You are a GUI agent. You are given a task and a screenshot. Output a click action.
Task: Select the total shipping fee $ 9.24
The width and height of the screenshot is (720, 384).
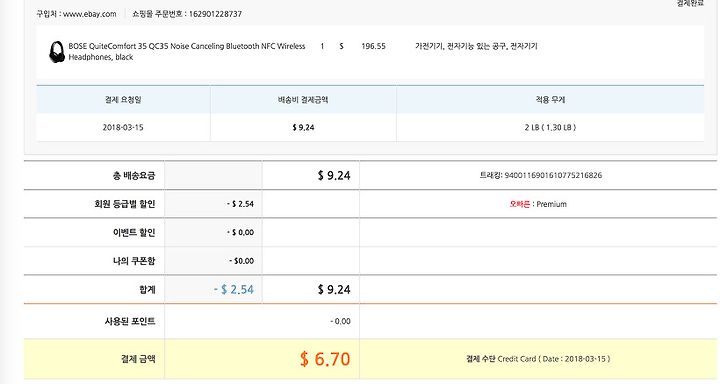(x=334, y=175)
